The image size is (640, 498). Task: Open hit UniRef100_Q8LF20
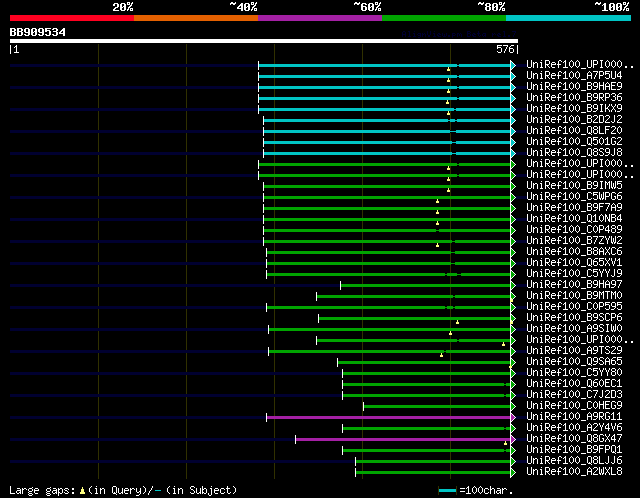tap(574, 131)
